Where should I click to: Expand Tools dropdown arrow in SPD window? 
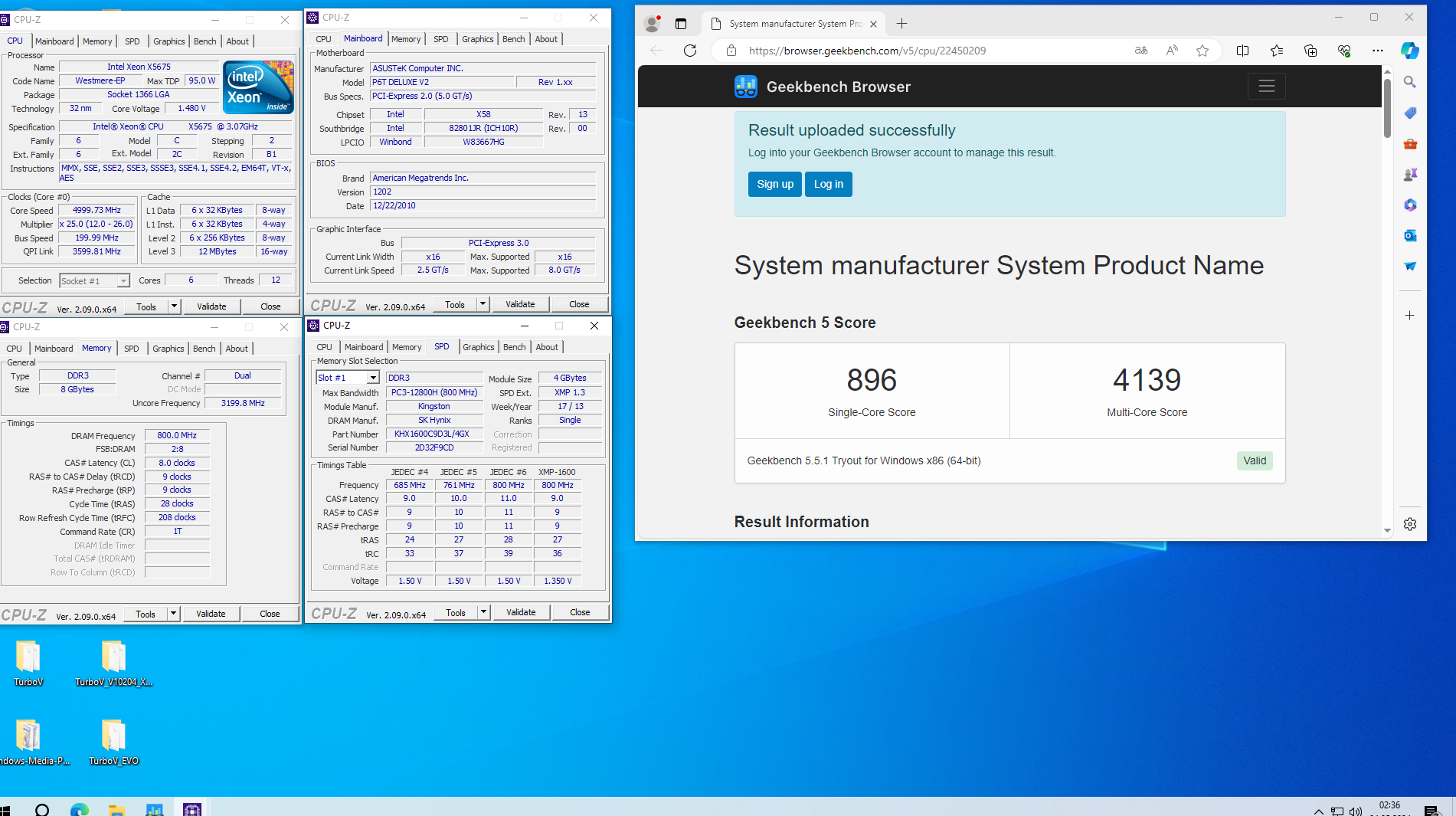click(x=483, y=612)
